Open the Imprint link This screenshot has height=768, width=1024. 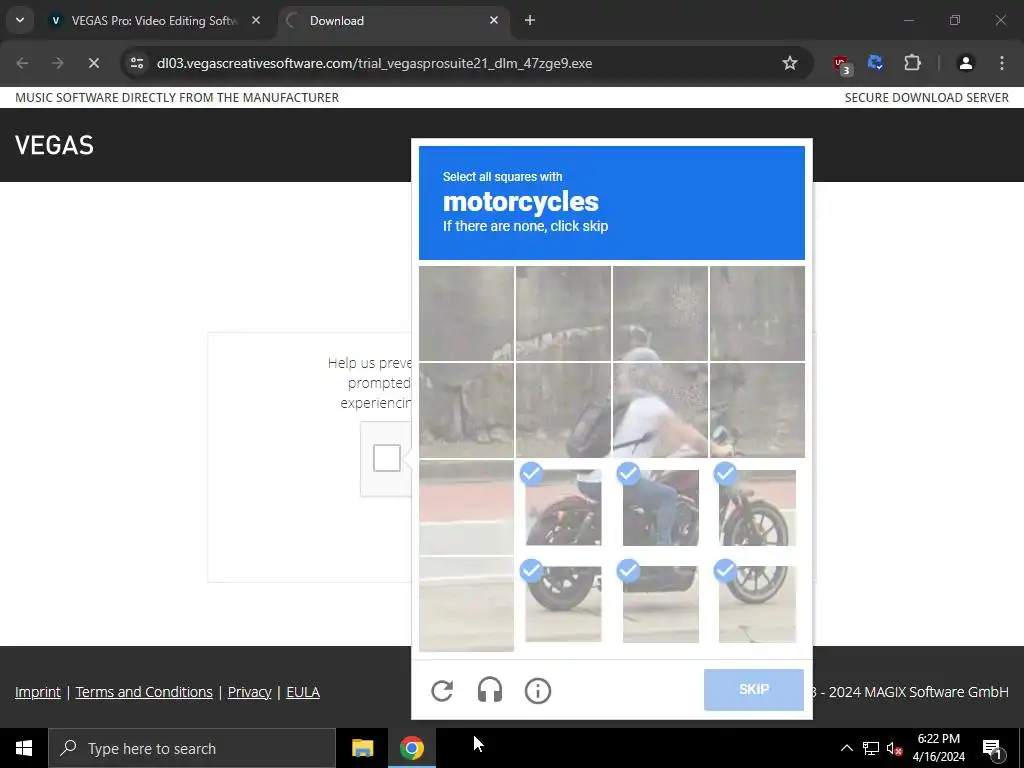(38, 692)
